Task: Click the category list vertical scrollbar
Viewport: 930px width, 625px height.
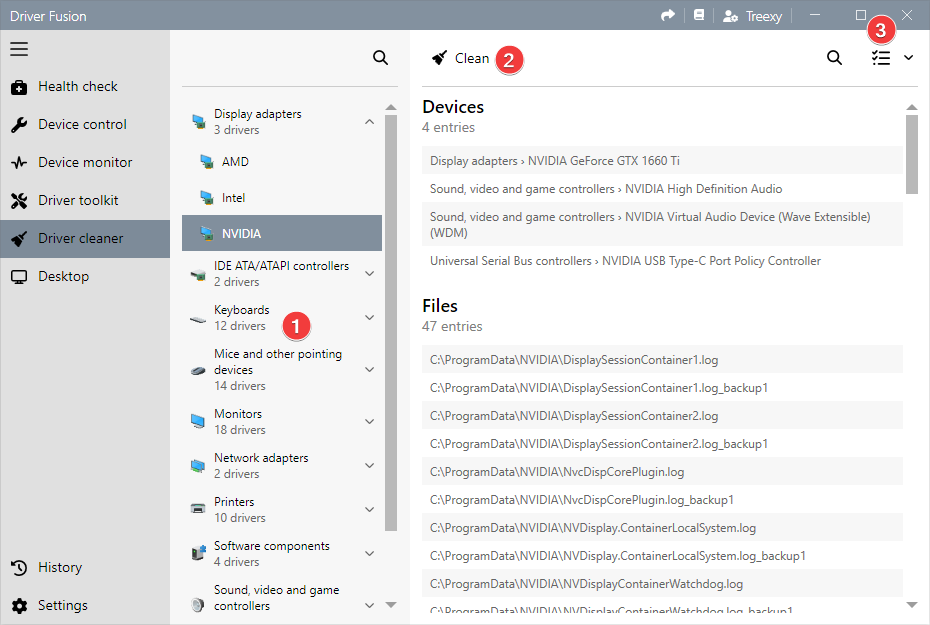Action: [390, 323]
